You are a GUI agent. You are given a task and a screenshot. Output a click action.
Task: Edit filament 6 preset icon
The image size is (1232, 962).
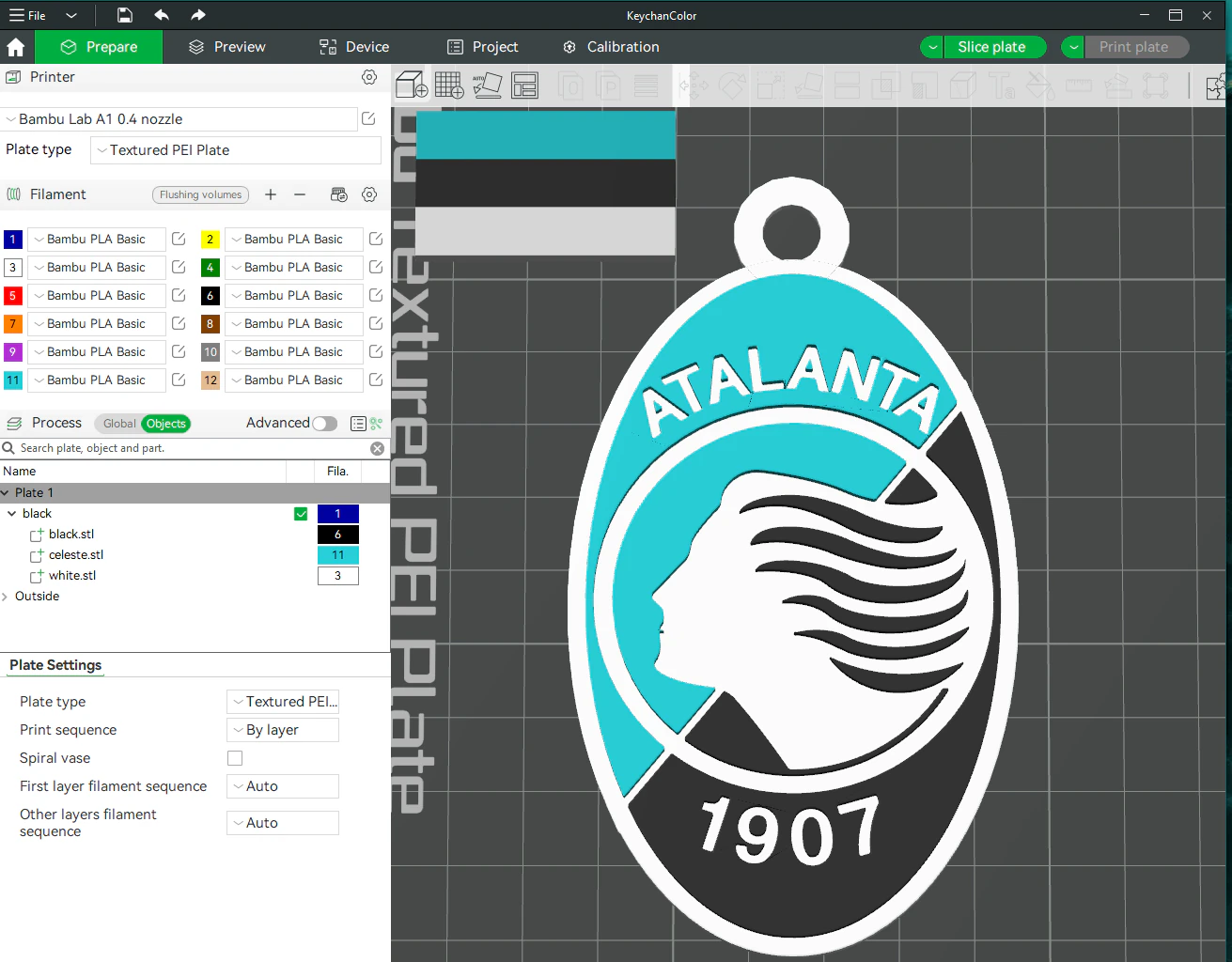coord(376,296)
